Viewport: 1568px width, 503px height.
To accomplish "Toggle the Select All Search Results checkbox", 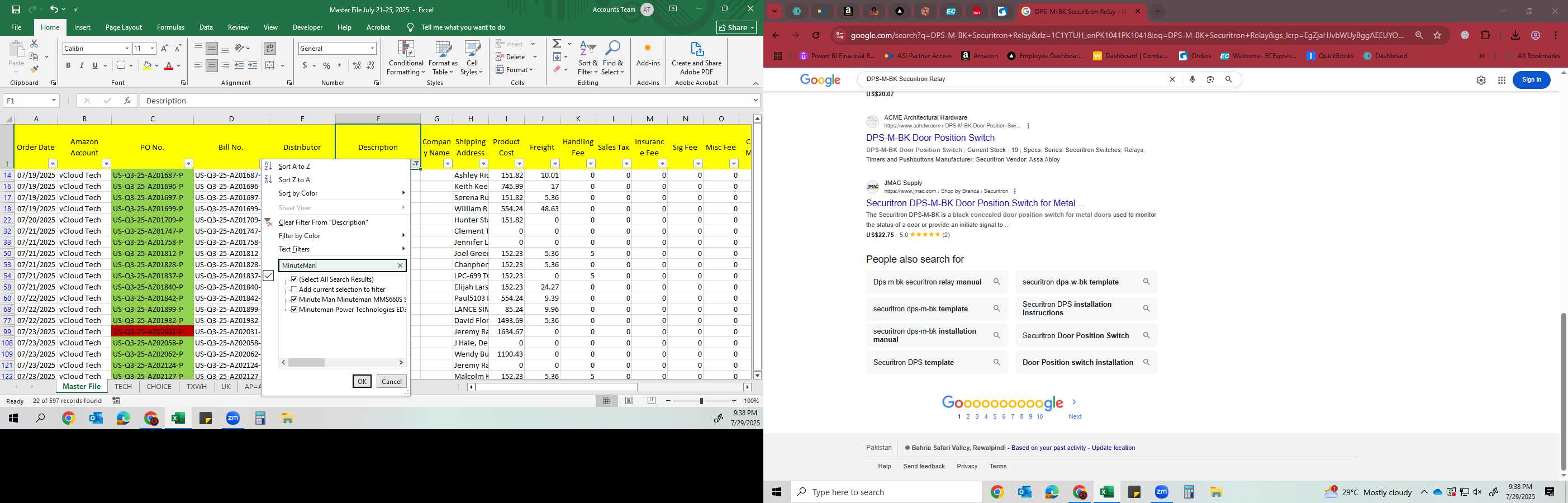I will click(x=294, y=279).
